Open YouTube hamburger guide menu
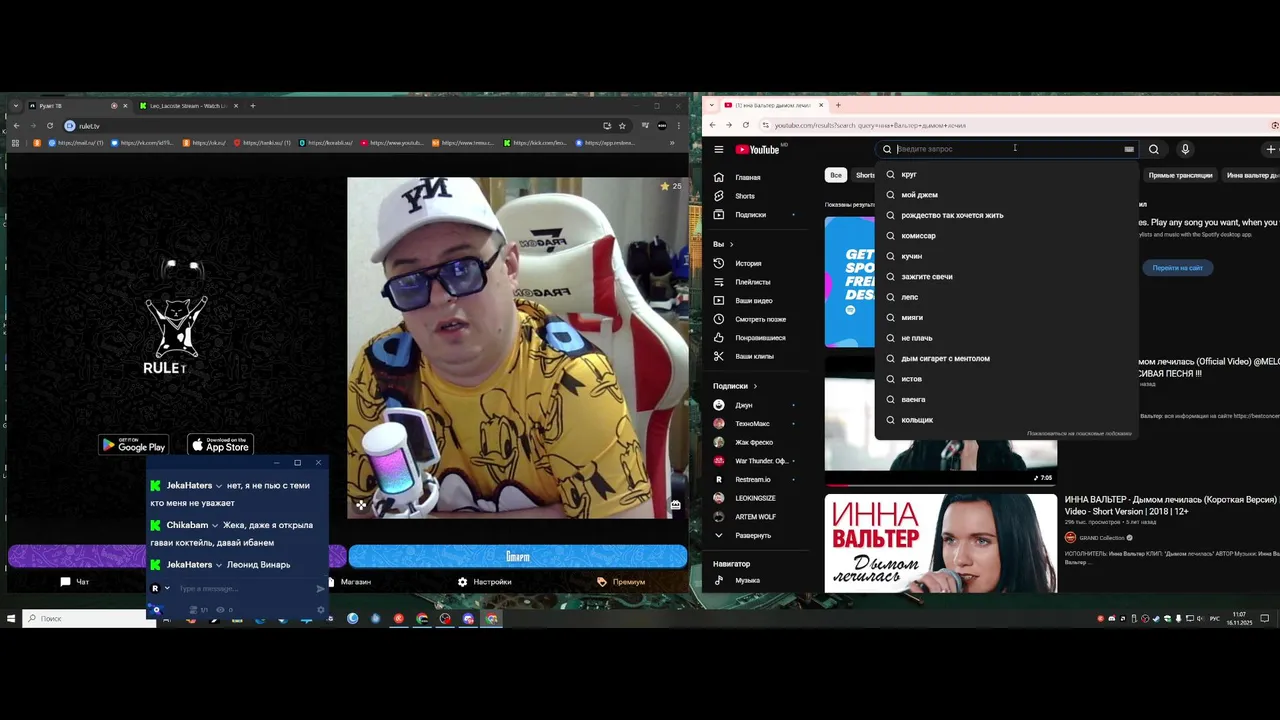1280x720 pixels. 718,149
